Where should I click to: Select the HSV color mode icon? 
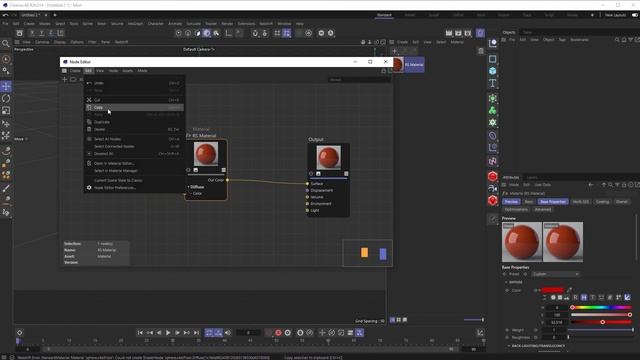[584, 297]
